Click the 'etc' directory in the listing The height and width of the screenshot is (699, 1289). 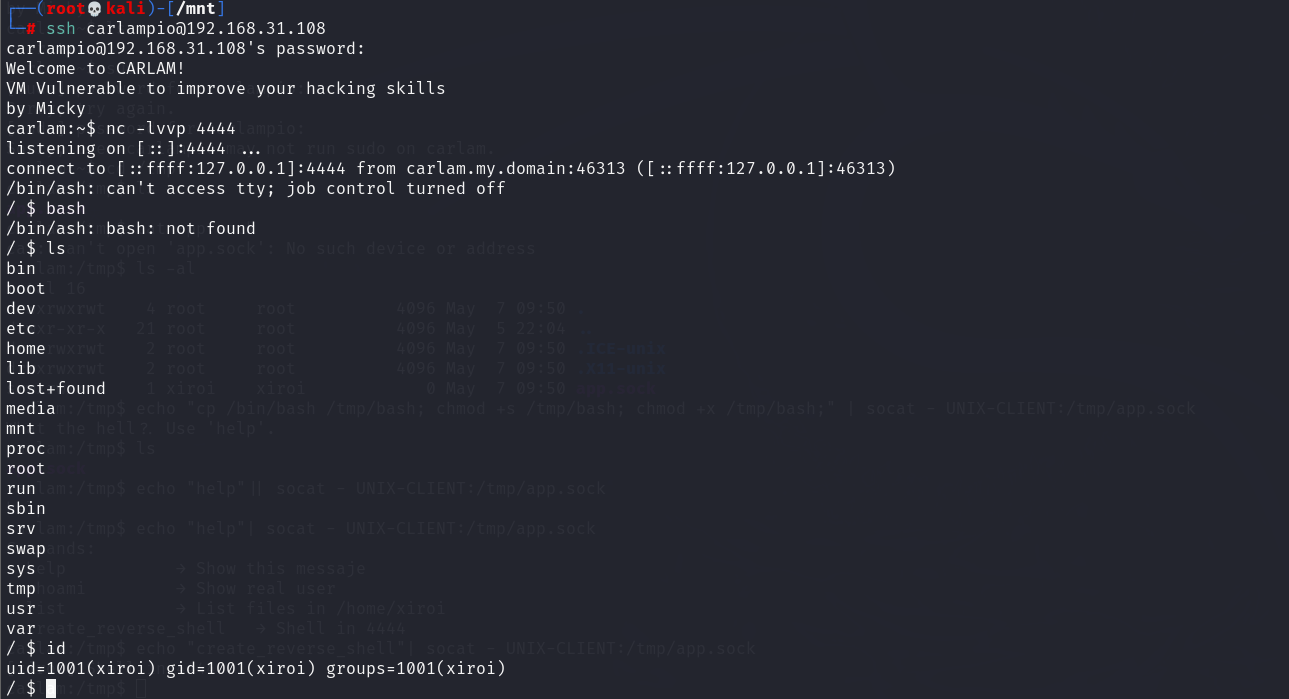coord(21,328)
